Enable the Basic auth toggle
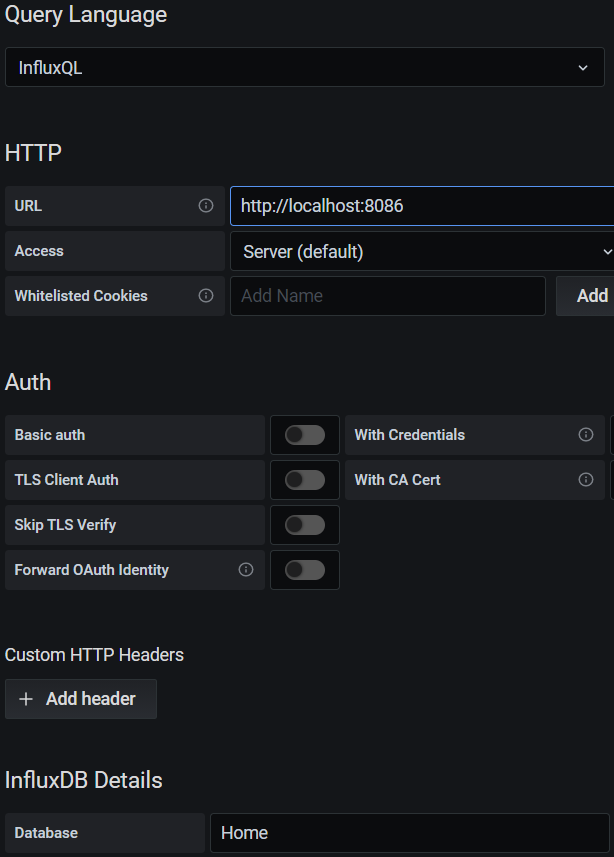 [305, 435]
